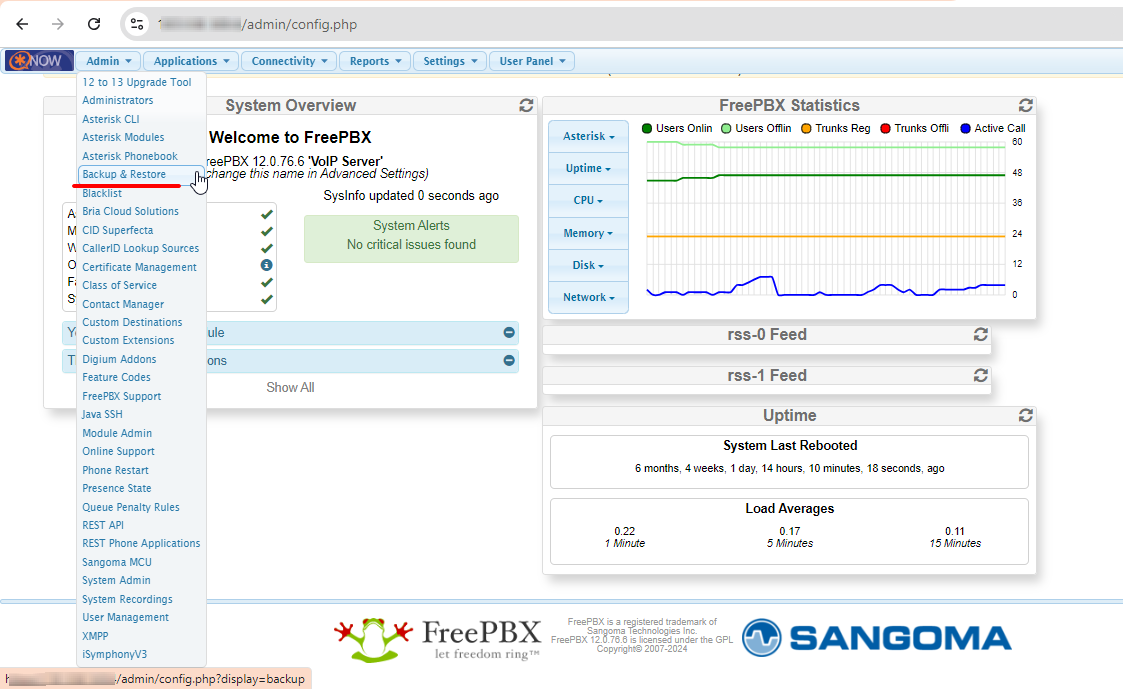Open CID Superfecta menu entry
1123x689 pixels.
(x=117, y=230)
